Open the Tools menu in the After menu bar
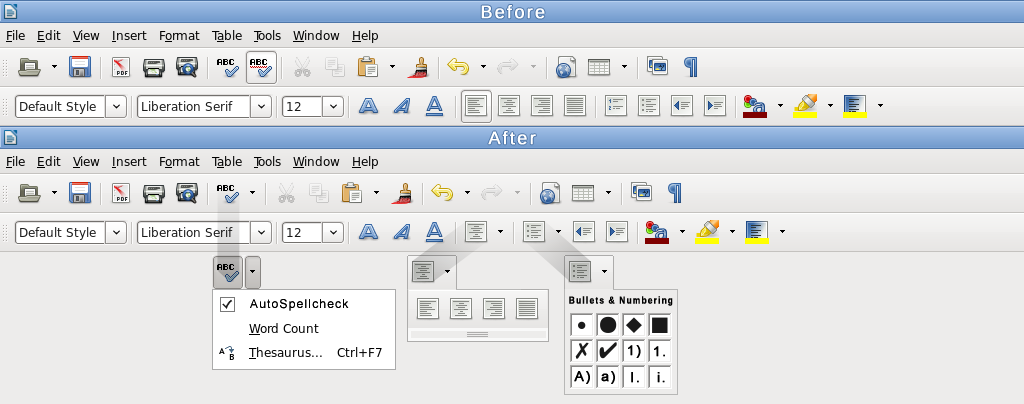 coord(267,162)
